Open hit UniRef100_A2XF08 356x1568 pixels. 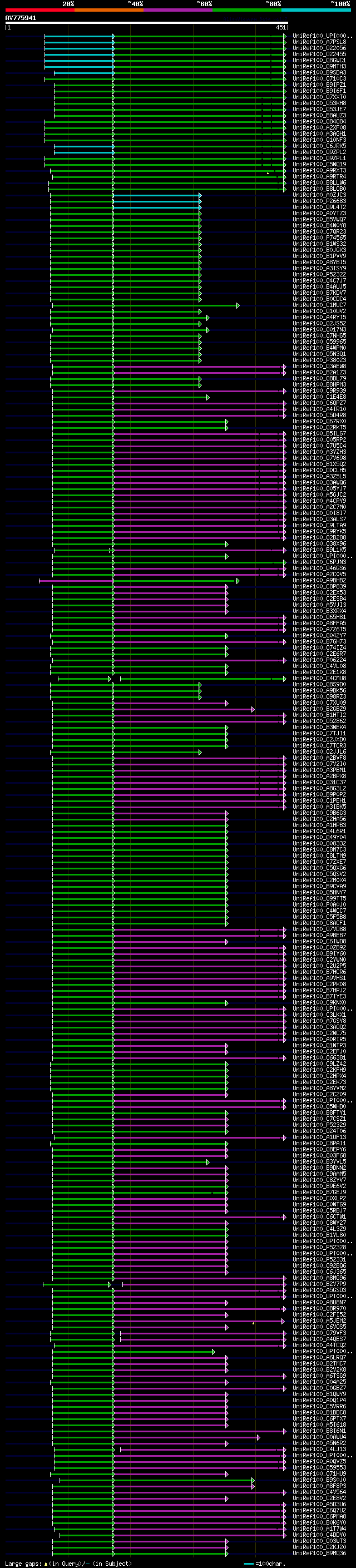coord(319,127)
